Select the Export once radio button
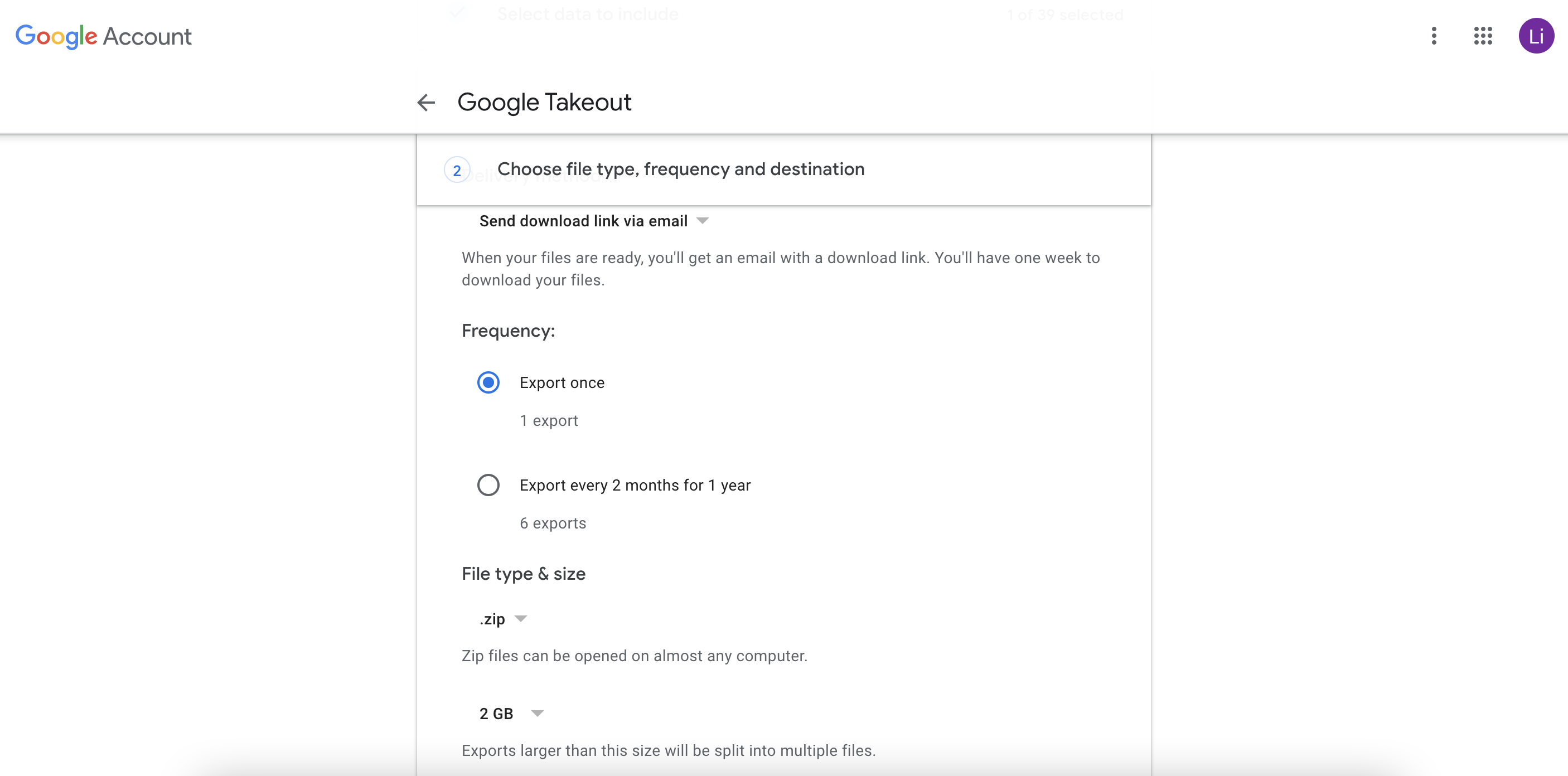This screenshot has width=1568, height=776. 488,383
